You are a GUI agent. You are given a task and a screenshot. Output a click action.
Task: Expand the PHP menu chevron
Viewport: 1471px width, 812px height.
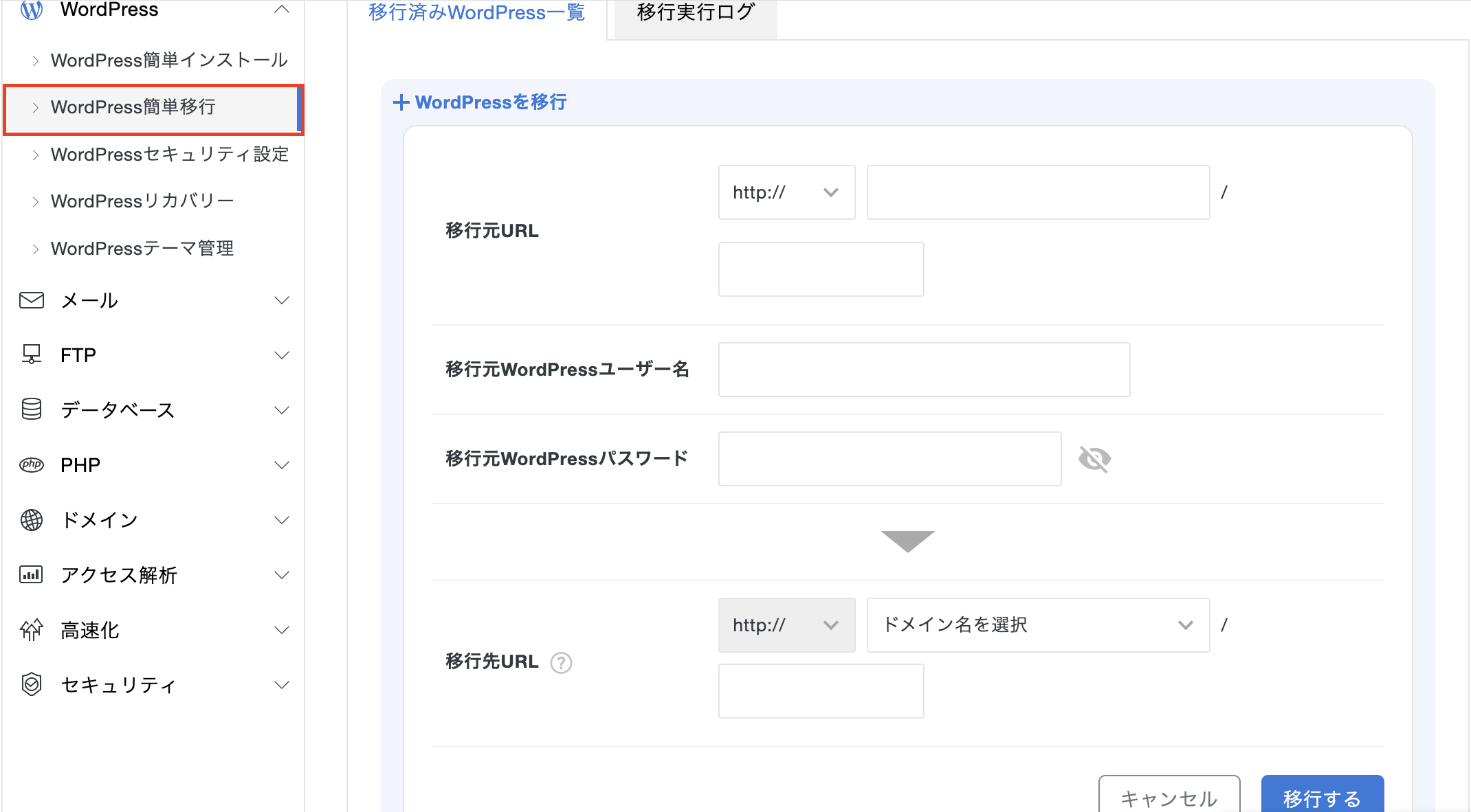(x=281, y=465)
